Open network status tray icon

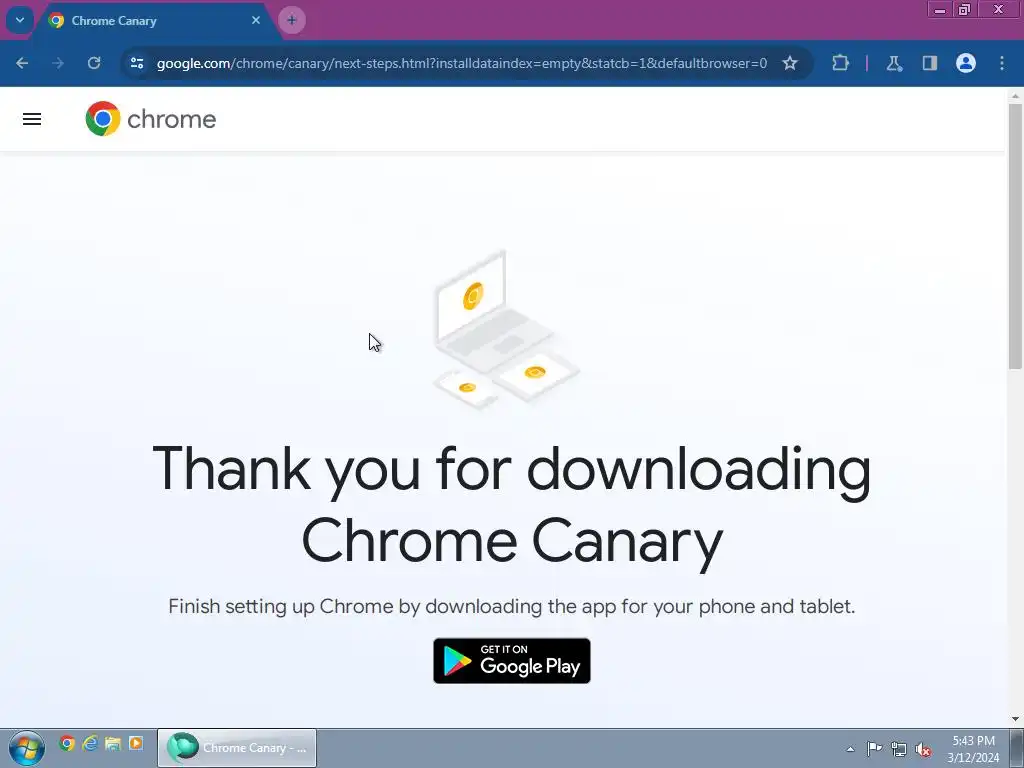click(899, 749)
